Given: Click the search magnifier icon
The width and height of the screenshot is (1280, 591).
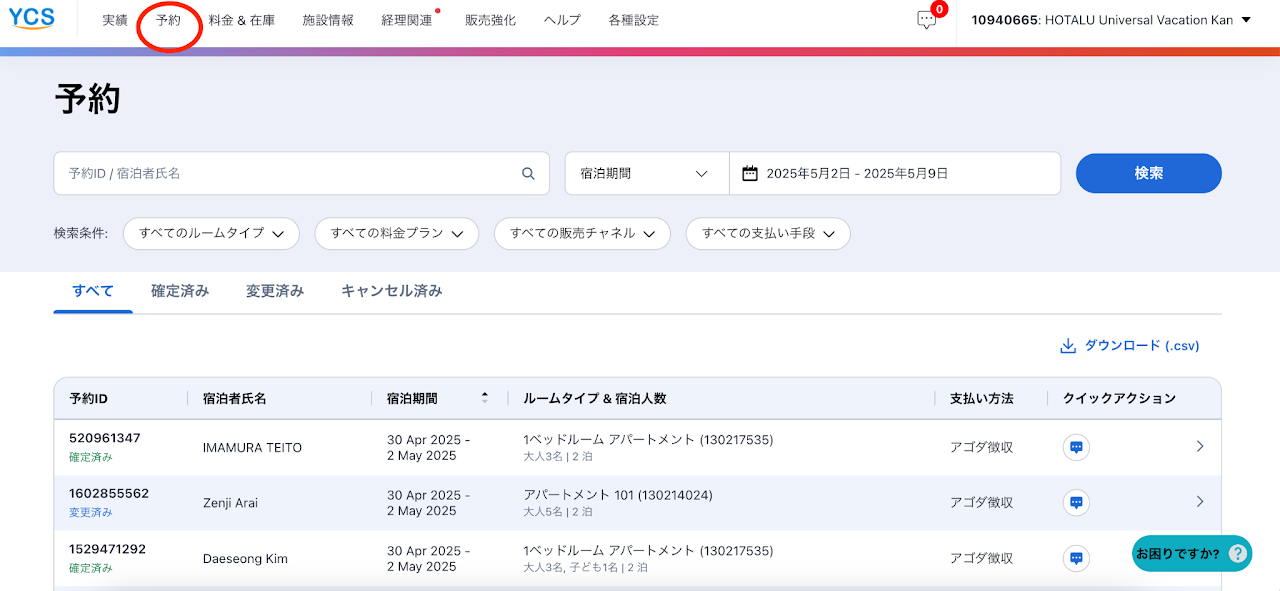Looking at the screenshot, I should pyautogui.click(x=528, y=174).
